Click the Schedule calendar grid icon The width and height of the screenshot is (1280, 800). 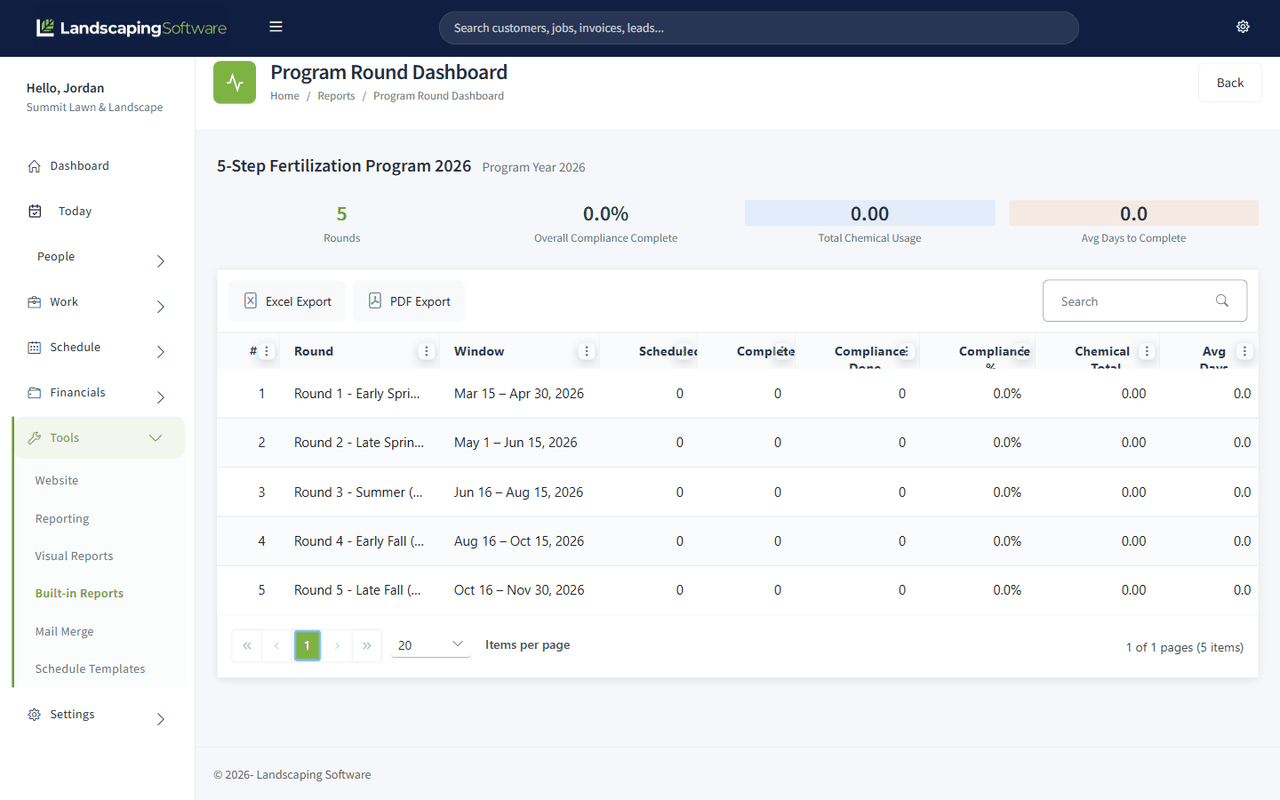tap(35, 347)
